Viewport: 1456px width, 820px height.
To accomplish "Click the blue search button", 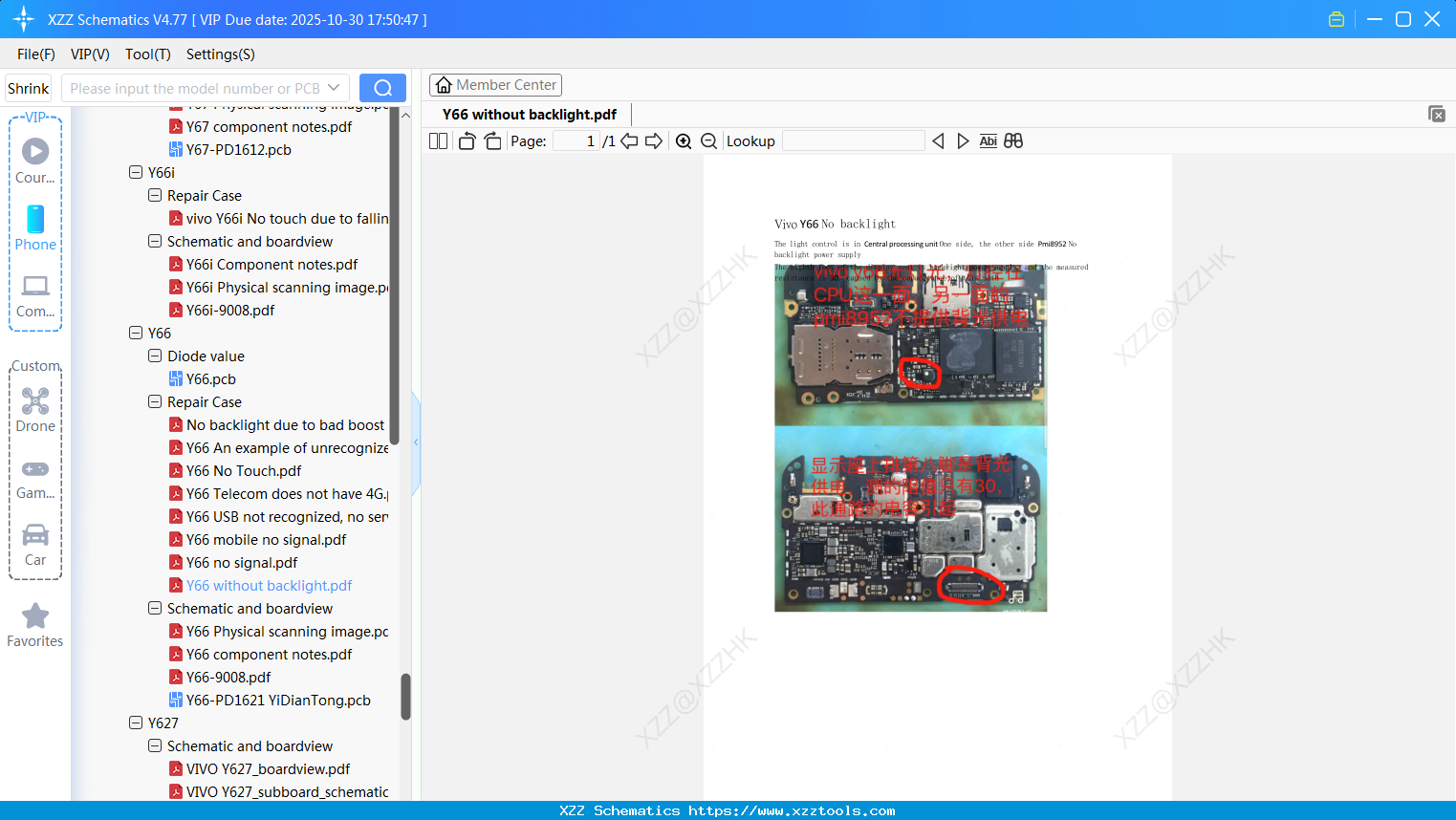I will point(382,88).
